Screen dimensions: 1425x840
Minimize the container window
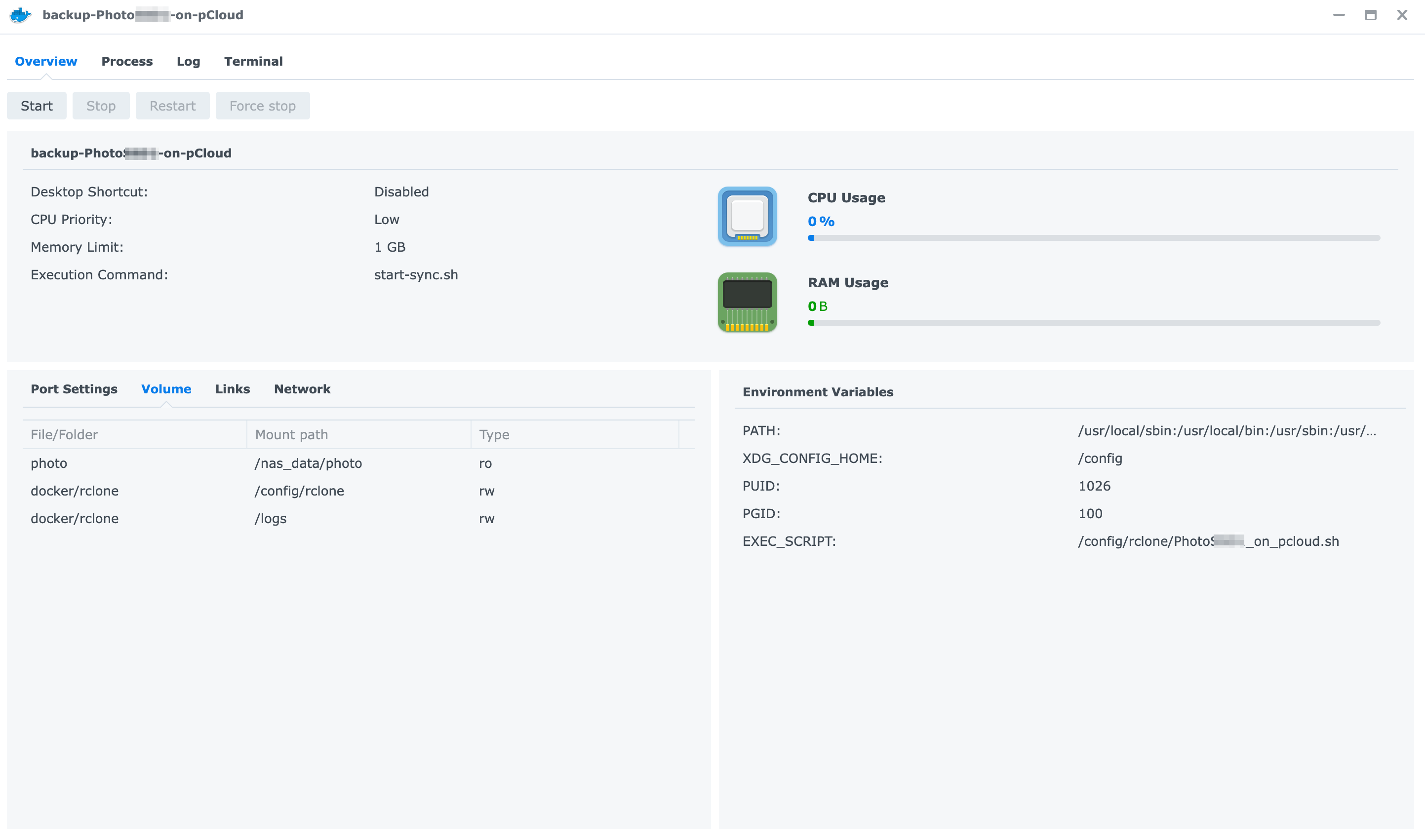click(1339, 15)
